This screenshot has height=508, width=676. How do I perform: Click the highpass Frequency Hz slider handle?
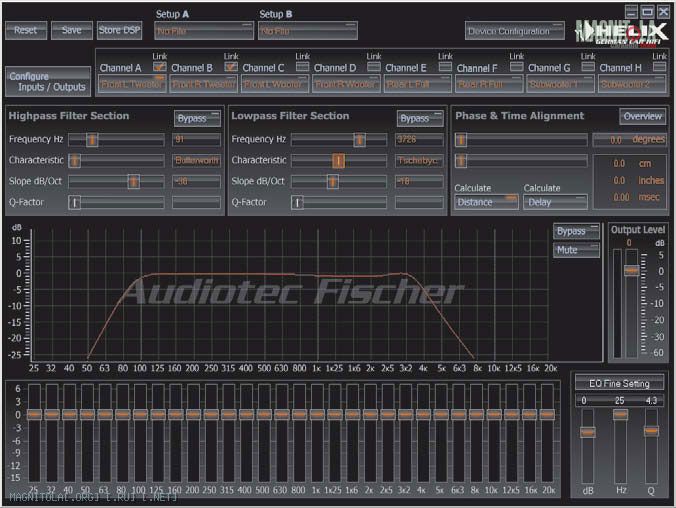coord(92,139)
